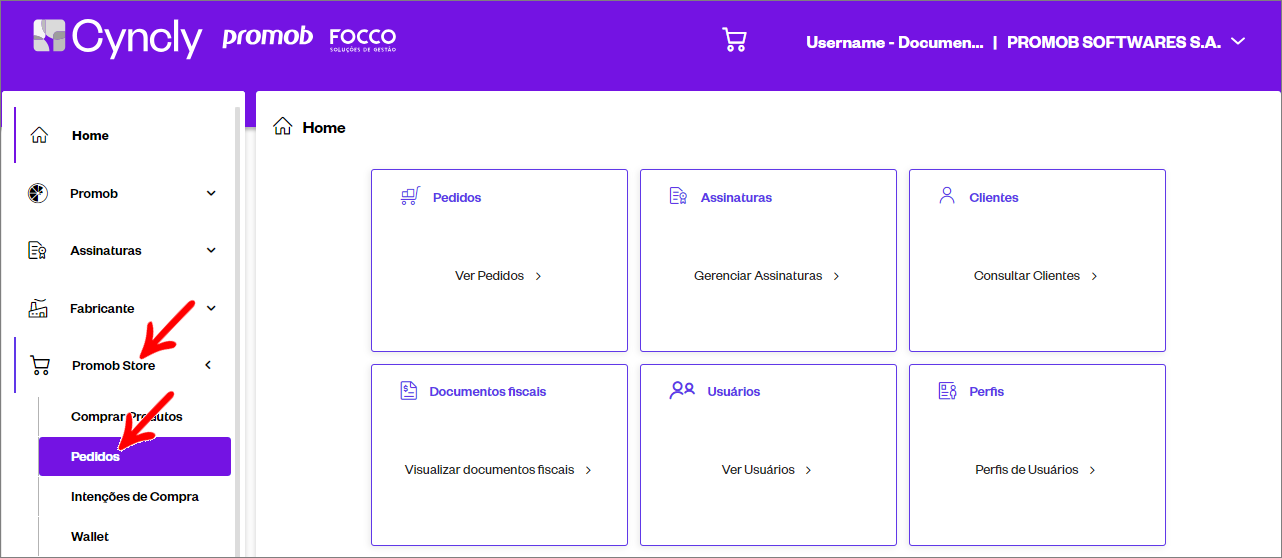Collapse the Promob Store menu chevron
Viewport: 1282px width, 558px height.
(208, 365)
